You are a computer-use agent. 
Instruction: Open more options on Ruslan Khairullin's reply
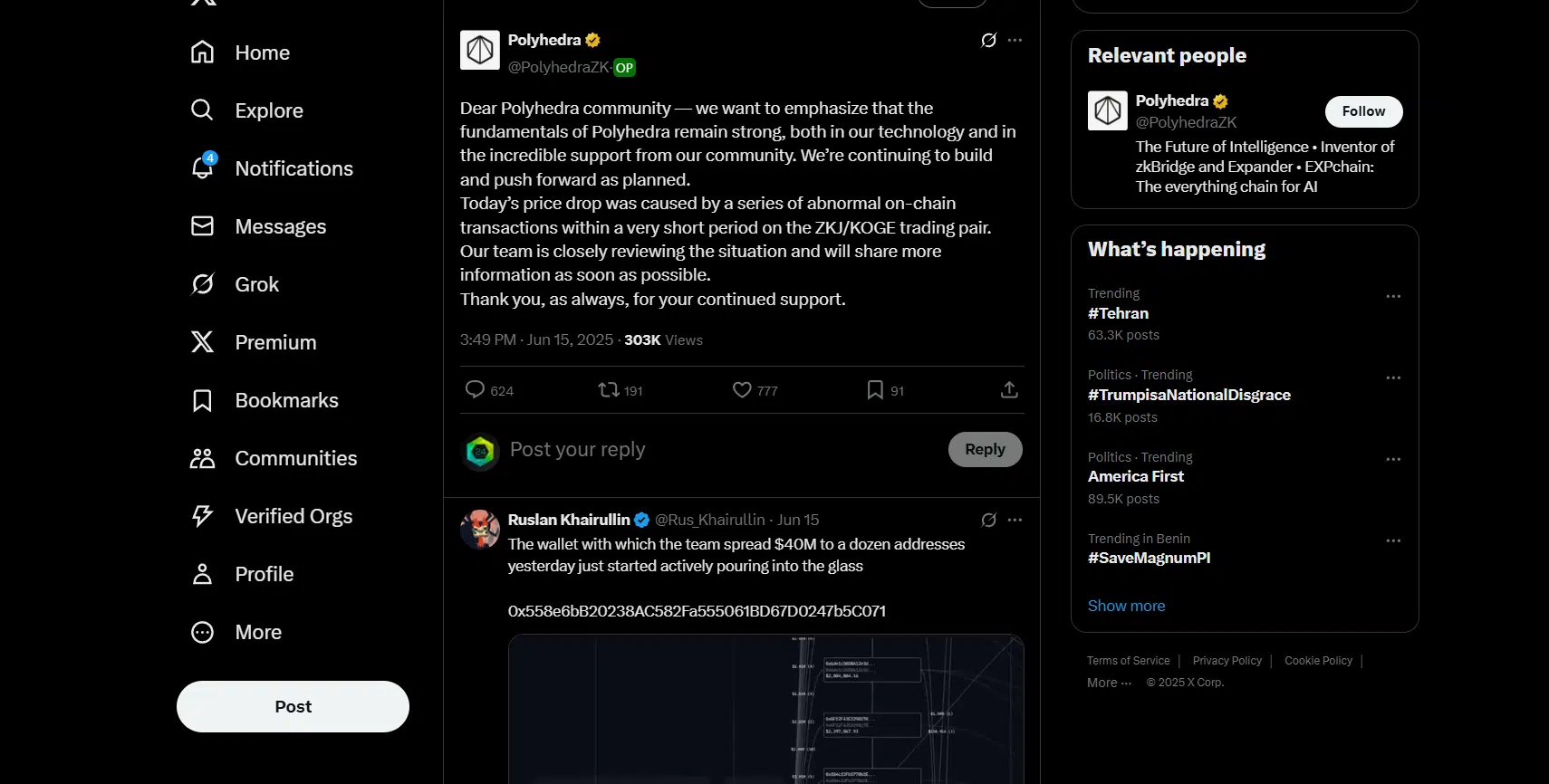(x=1015, y=520)
